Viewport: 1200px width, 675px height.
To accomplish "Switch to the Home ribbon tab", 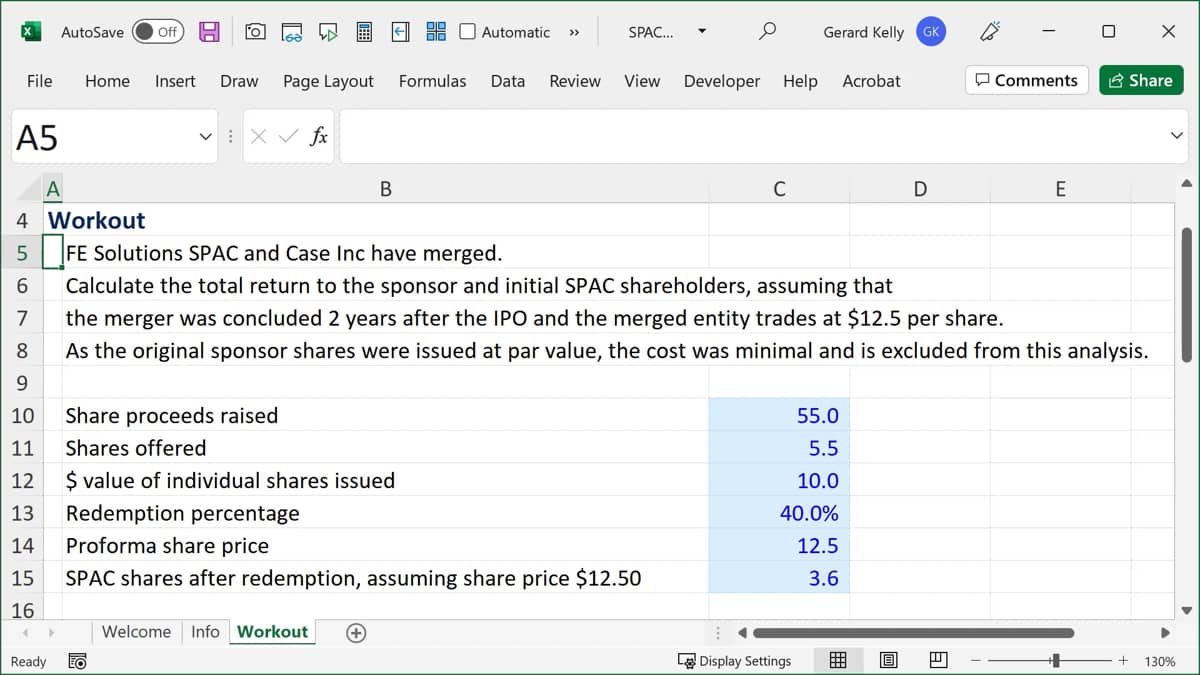I will pyautogui.click(x=107, y=81).
